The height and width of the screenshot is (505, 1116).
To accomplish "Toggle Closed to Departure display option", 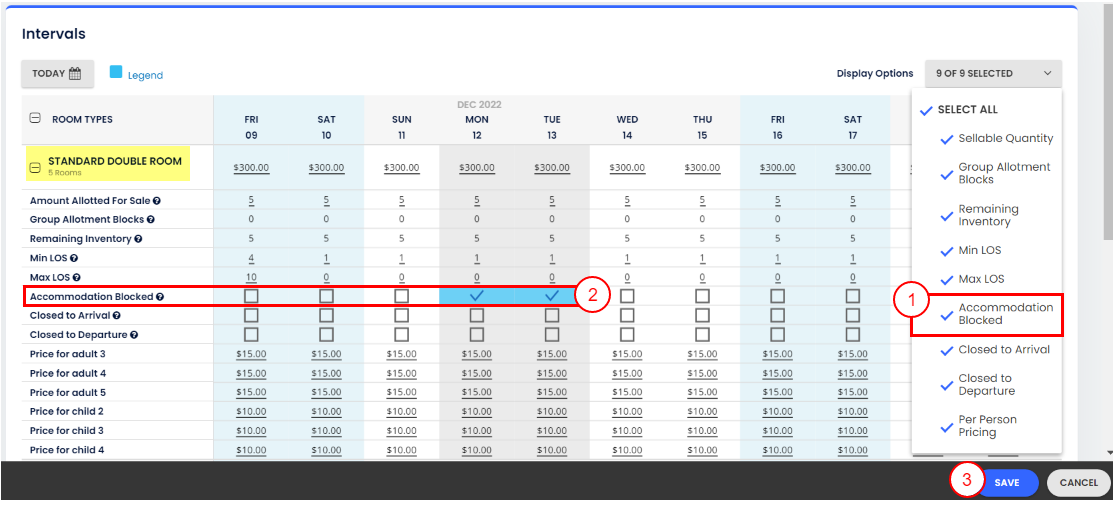I will click(978, 385).
